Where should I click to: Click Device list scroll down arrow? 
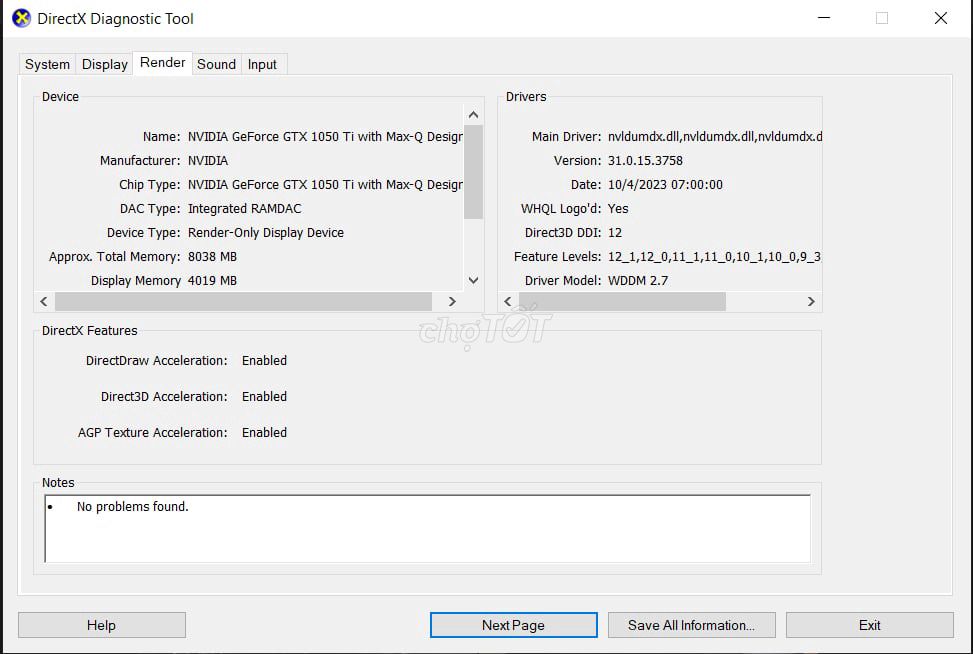(473, 280)
